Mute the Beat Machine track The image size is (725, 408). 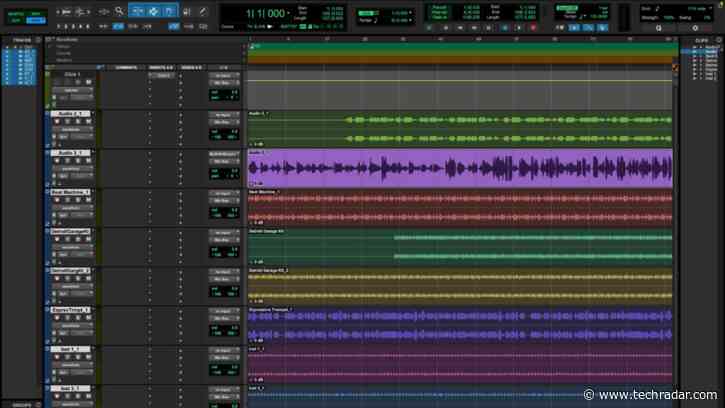(88, 200)
